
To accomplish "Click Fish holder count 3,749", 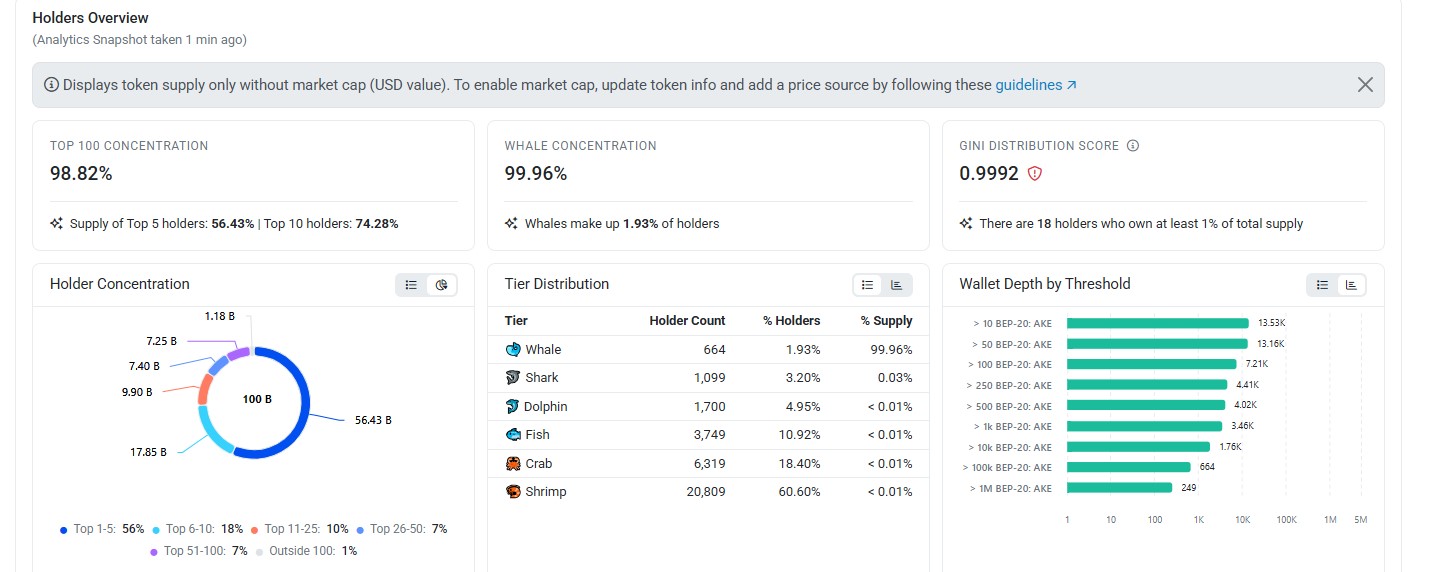I will tap(708, 435).
